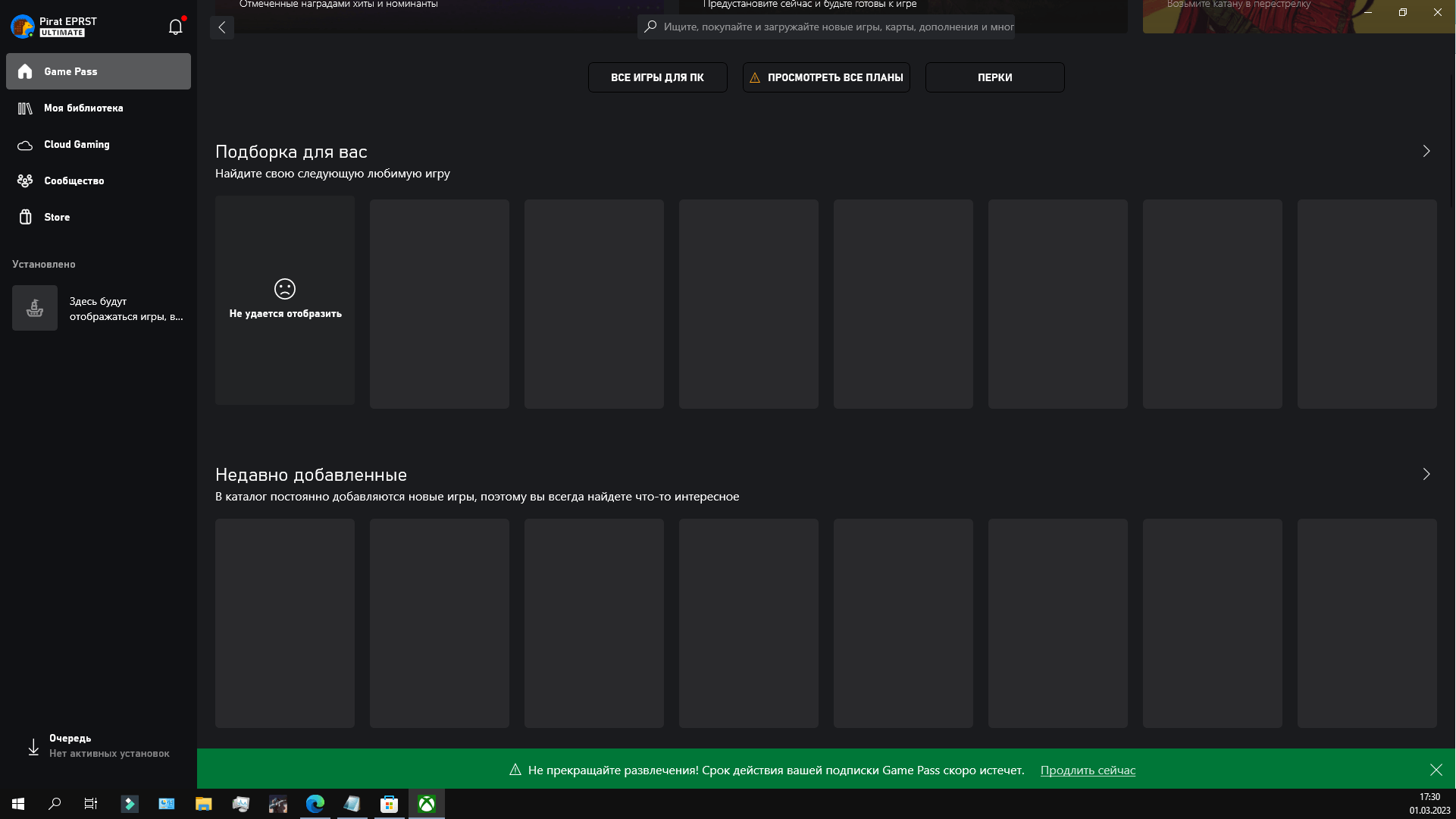Screen dimensions: 1456x819
Task: Click the community people icon
Action: (x=25, y=180)
